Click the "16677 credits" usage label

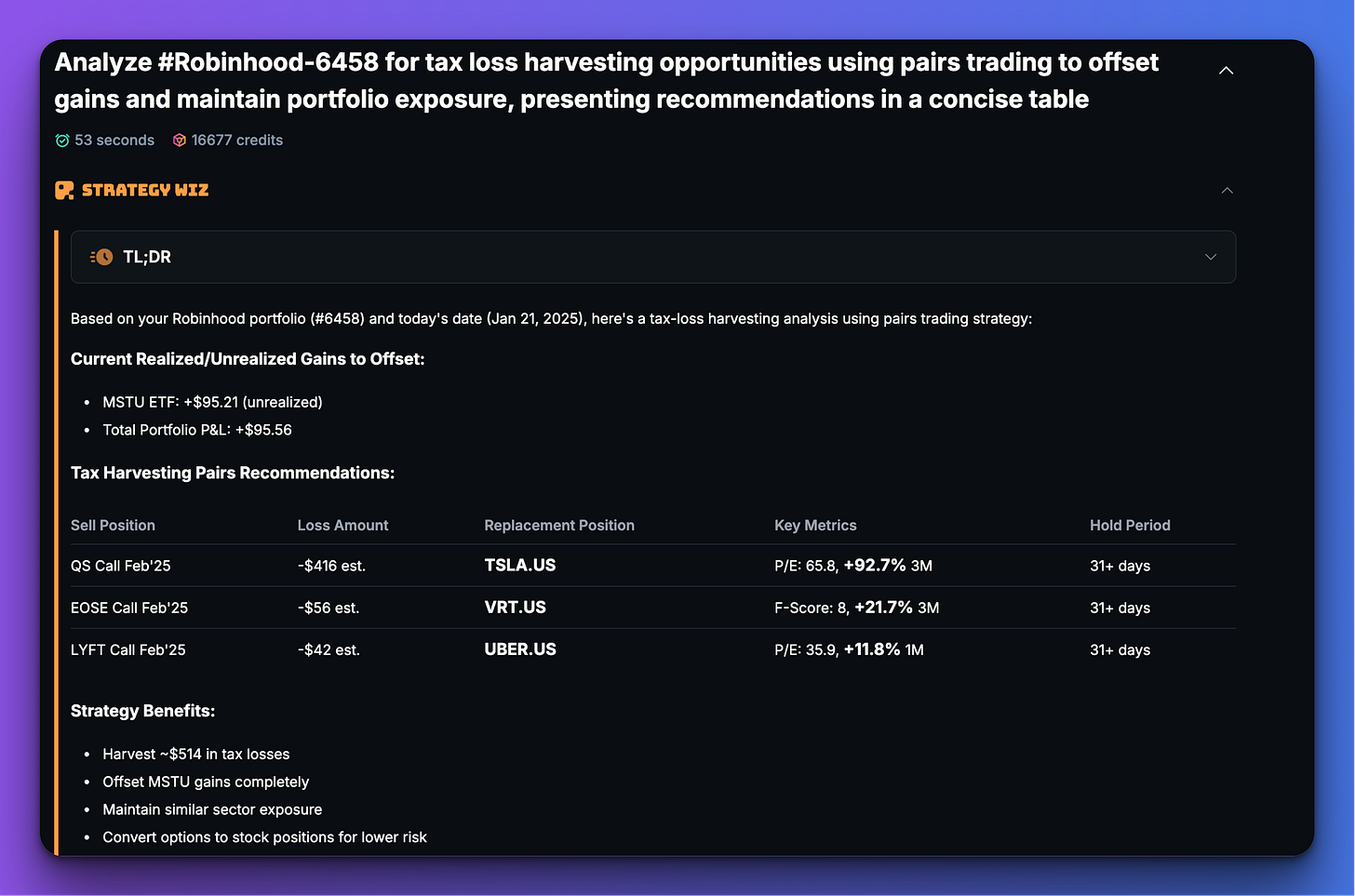237,140
